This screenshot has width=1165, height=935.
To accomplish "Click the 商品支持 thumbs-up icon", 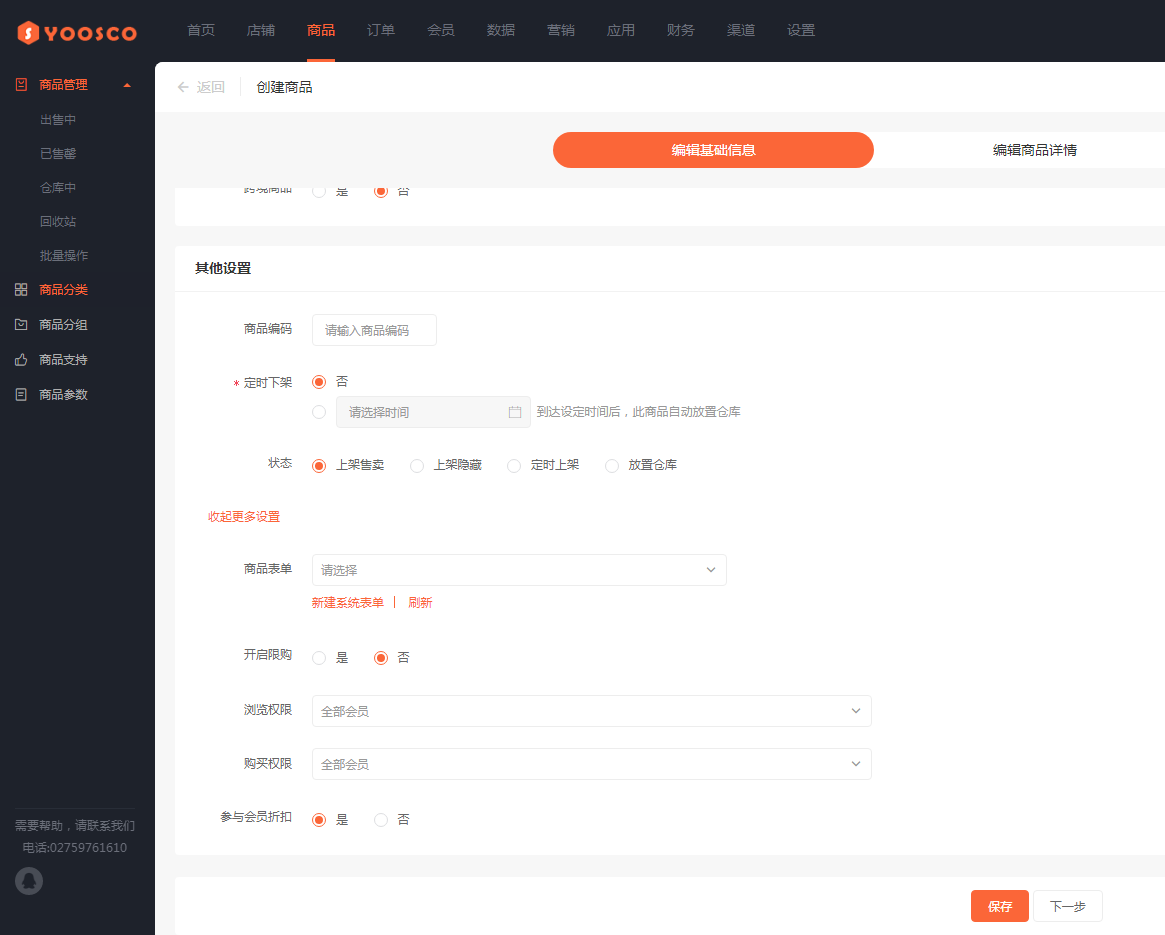I will (21, 360).
